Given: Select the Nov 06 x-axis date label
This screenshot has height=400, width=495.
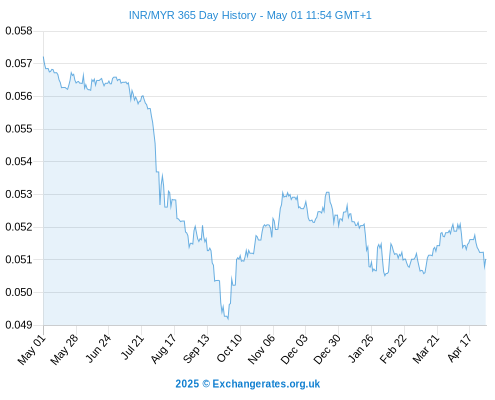Looking at the screenshot, I should click(x=262, y=349).
